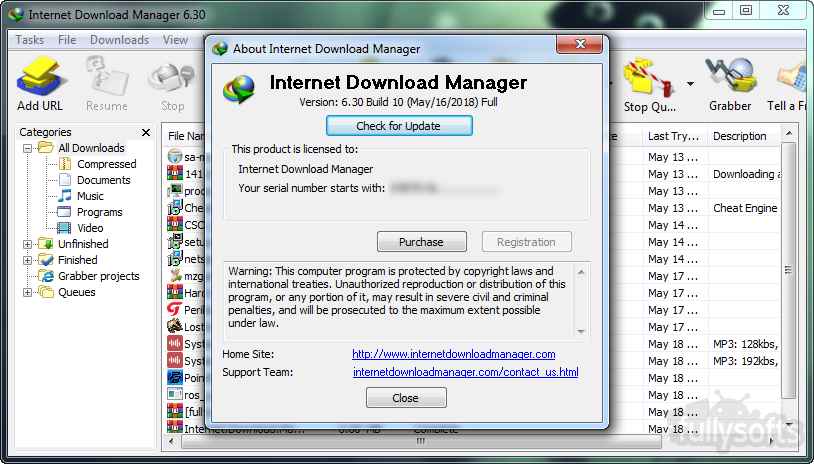
Task: Select the MP3: 192kbs description cell
Action: coord(745,361)
